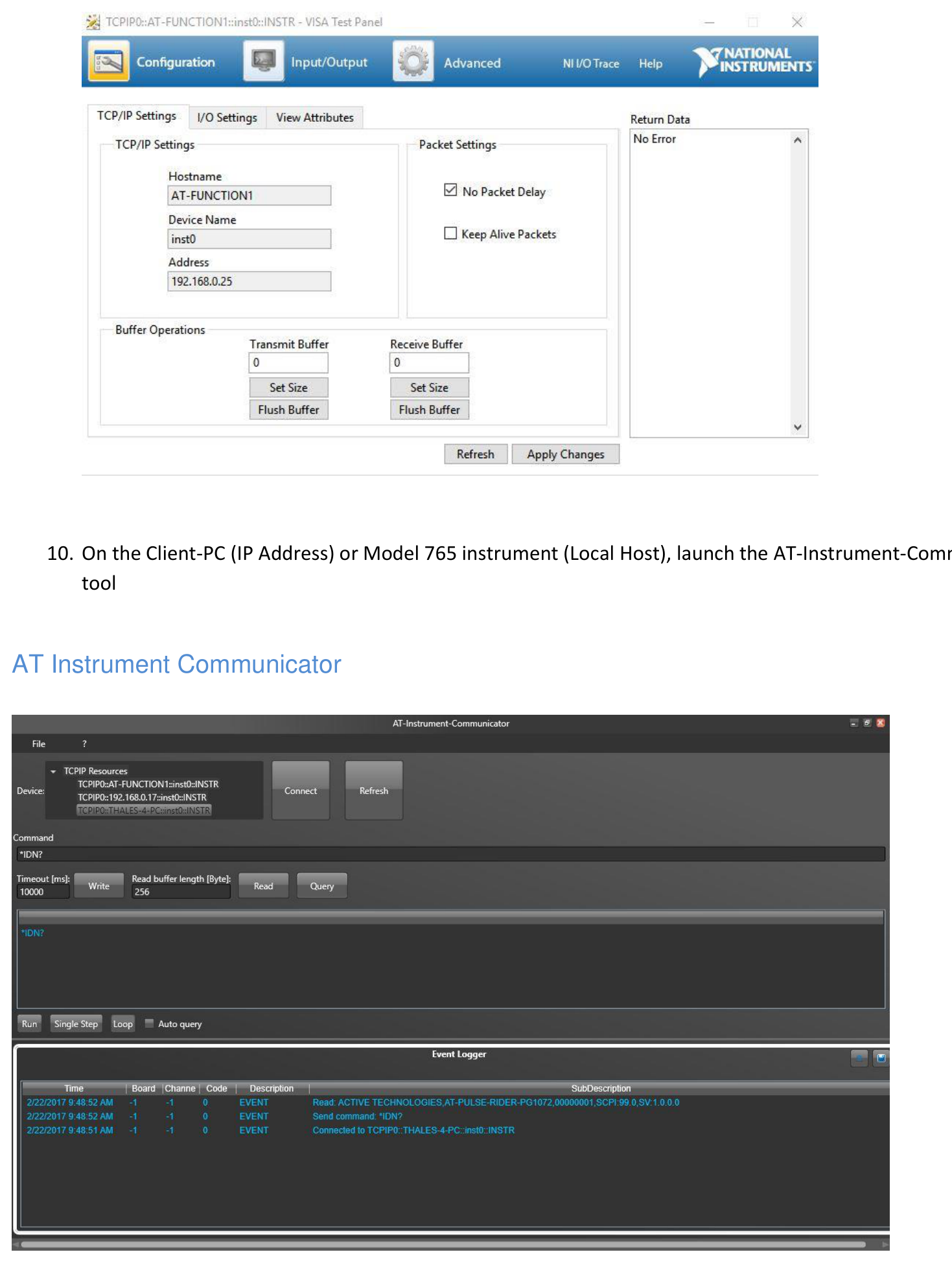Click the Receive Buffer size field
Image resolution: width=952 pixels, height=1263 pixels.
(x=429, y=363)
